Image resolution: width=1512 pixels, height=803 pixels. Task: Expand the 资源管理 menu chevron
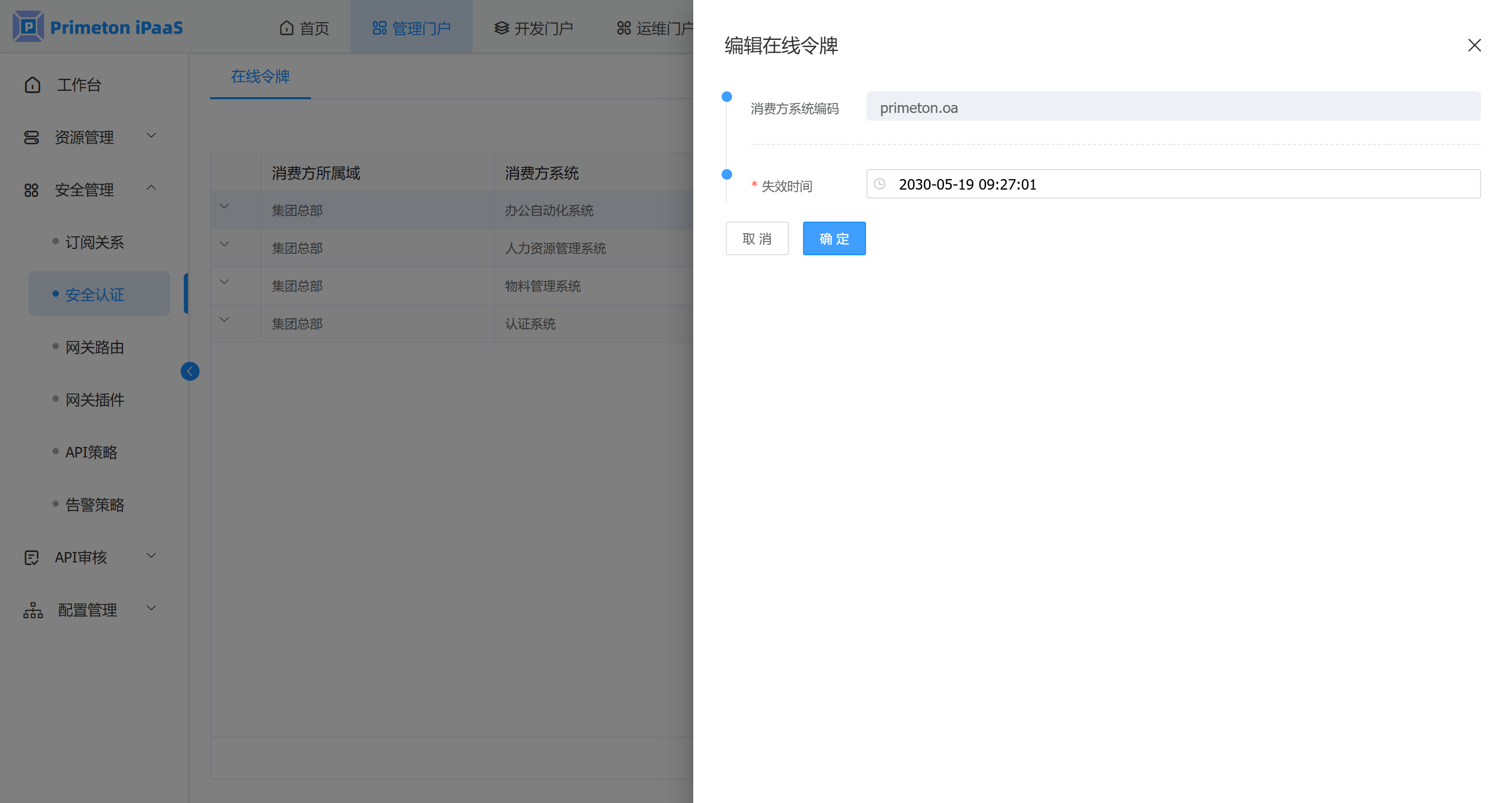pyautogui.click(x=151, y=135)
